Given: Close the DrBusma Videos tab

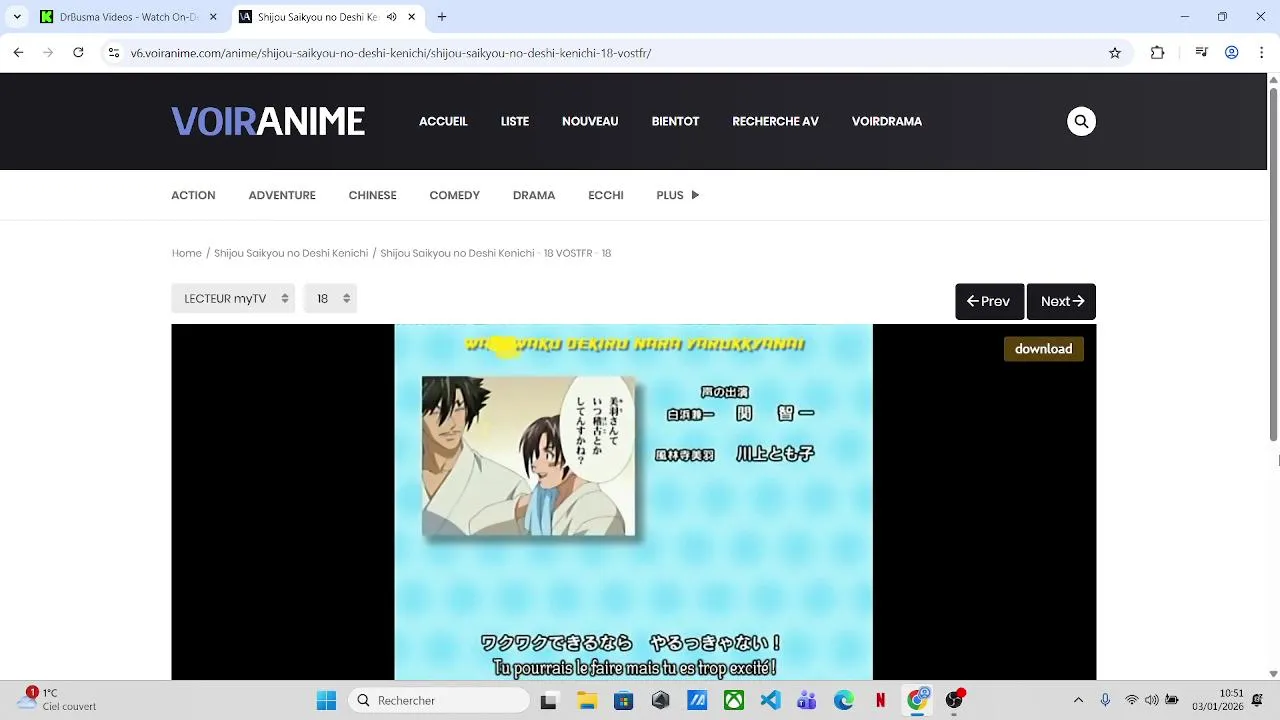Looking at the screenshot, I should point(213,17).
